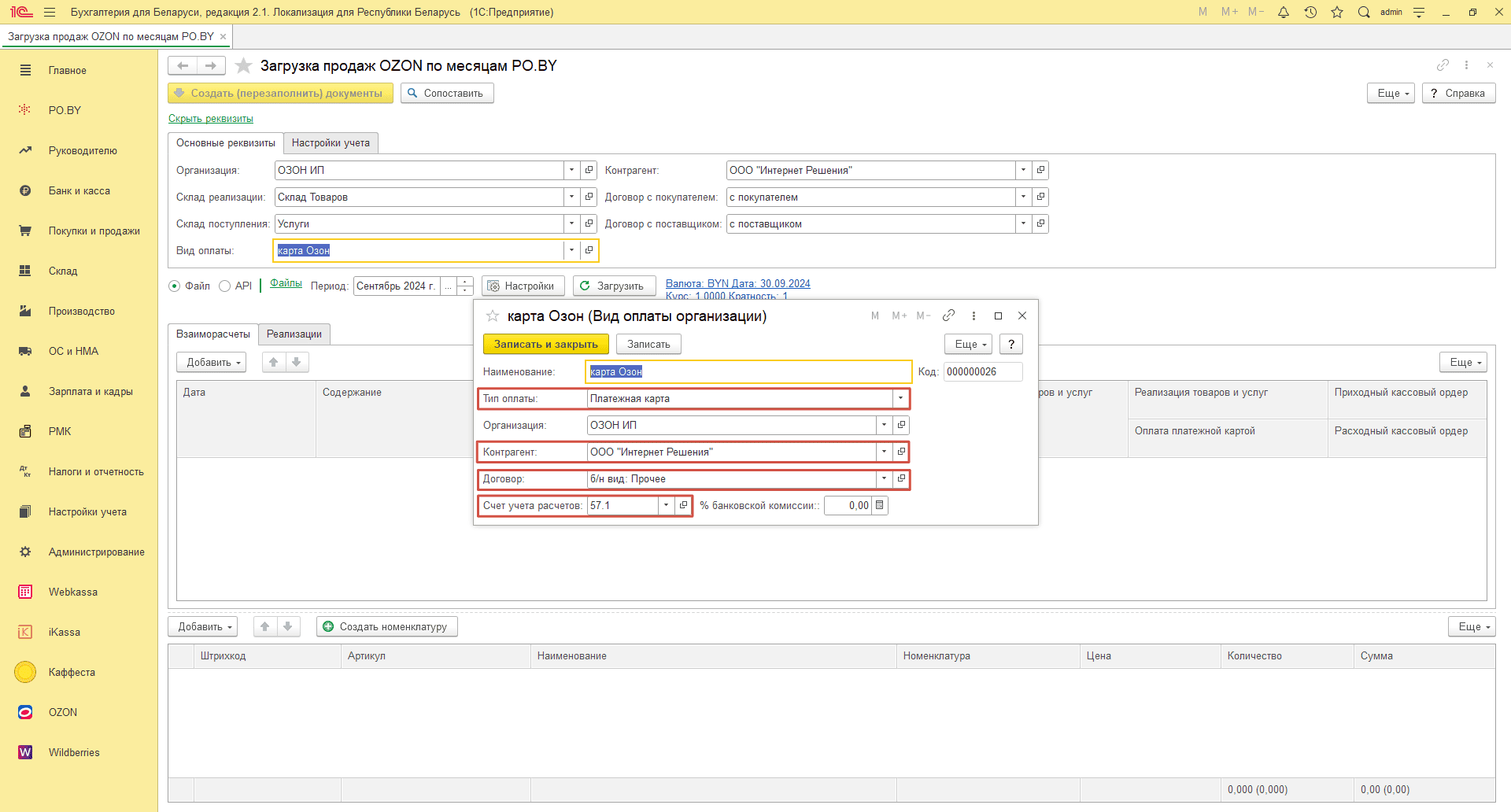The width and height of the screenshot is (1511, 812).
Task: Close the Загрузка продаж OZON tab
Action: click(223, 36)
